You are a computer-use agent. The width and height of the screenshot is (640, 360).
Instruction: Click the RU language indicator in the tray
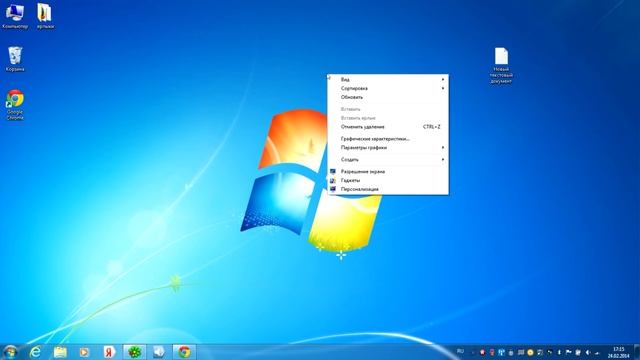[460, 351]
